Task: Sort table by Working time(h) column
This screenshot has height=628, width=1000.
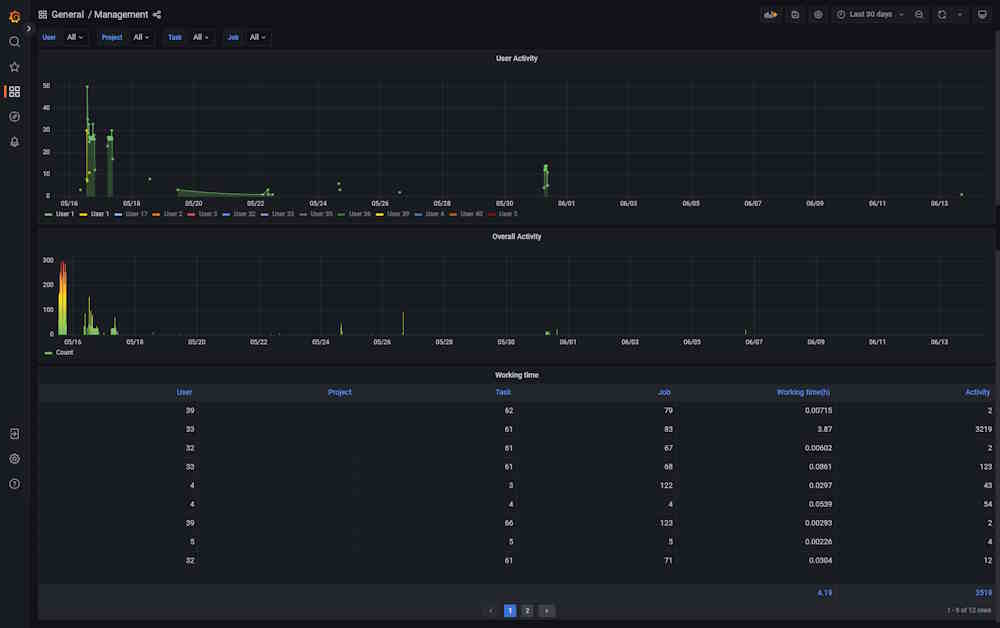Action: 802,392
